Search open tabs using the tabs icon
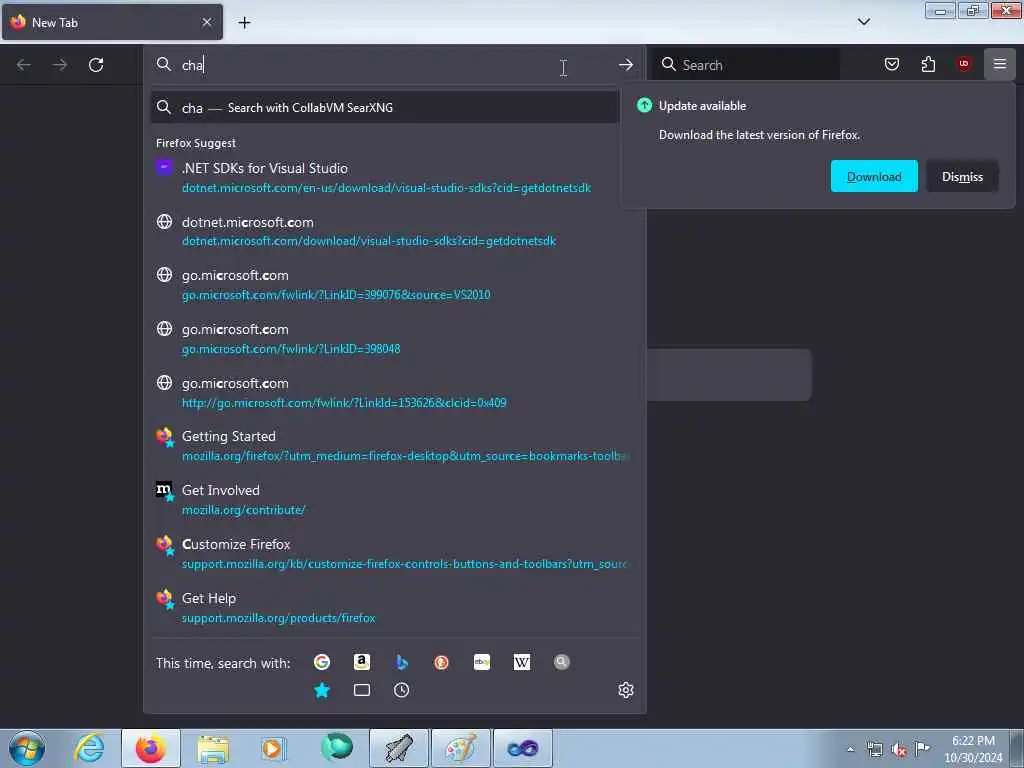 362,690
